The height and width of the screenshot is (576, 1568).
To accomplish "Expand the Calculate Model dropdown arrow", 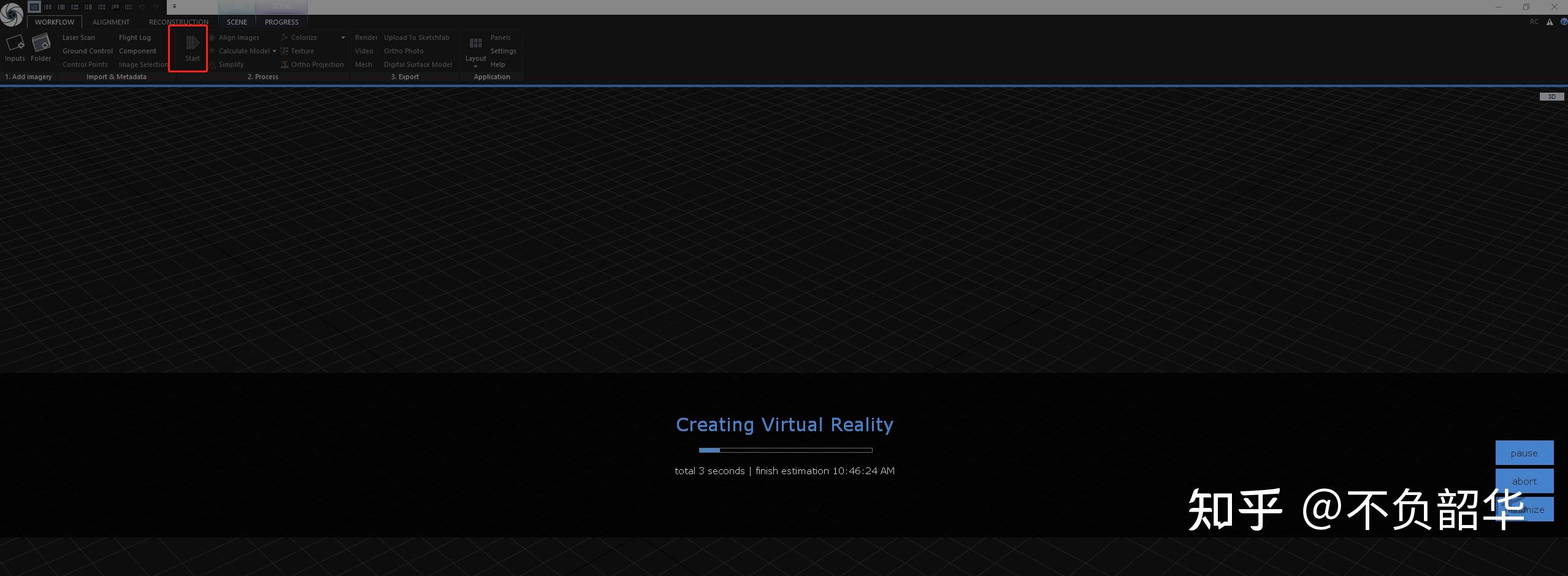I will [274, 51].
